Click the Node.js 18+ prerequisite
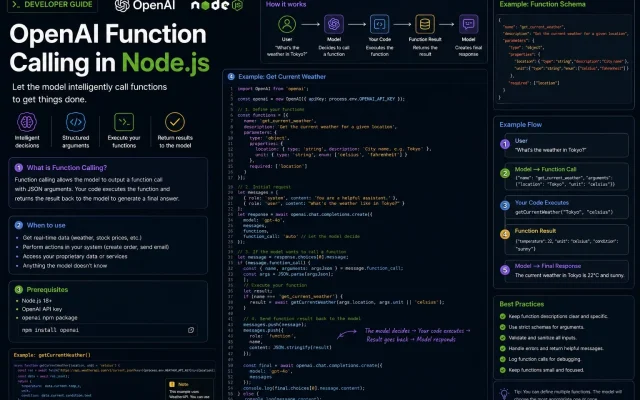 tap(37, 301)
